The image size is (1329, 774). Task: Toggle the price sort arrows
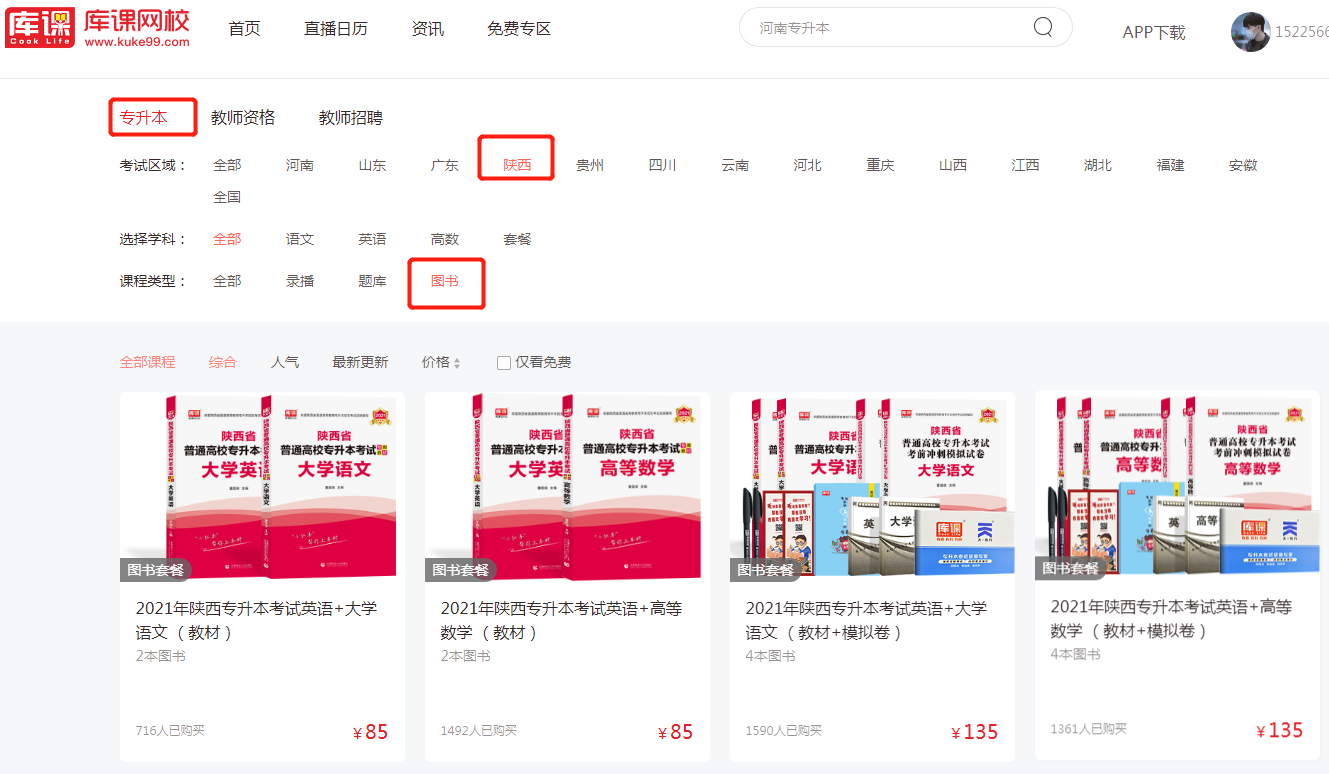coord(457,363)
